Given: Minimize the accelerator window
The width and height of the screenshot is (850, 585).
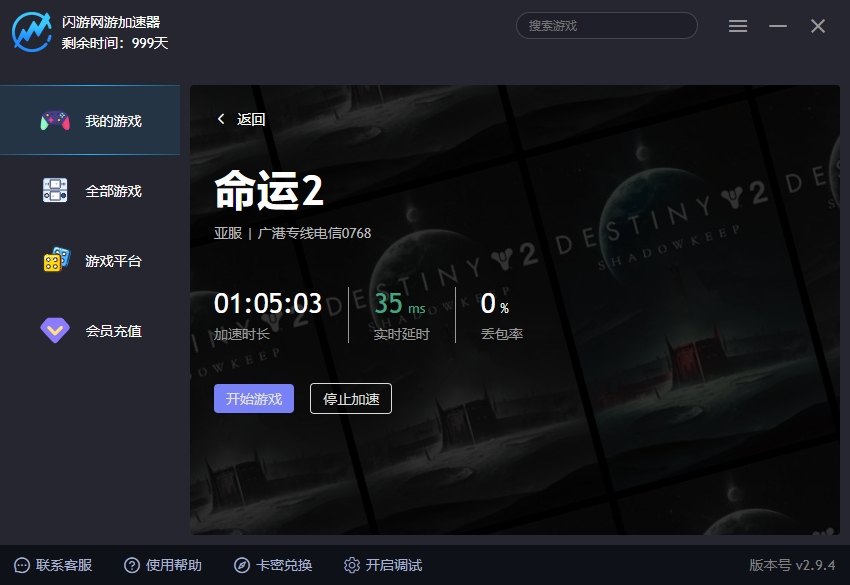Looking at the screenshot, I should coord(778,26).
